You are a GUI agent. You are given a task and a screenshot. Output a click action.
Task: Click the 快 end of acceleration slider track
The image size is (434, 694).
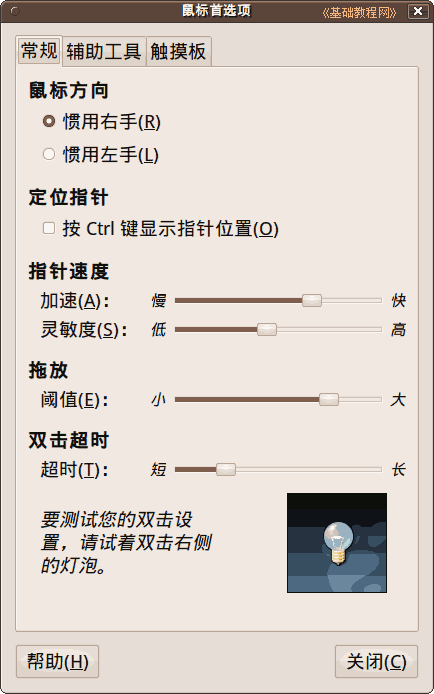click(x=374, y=300)
